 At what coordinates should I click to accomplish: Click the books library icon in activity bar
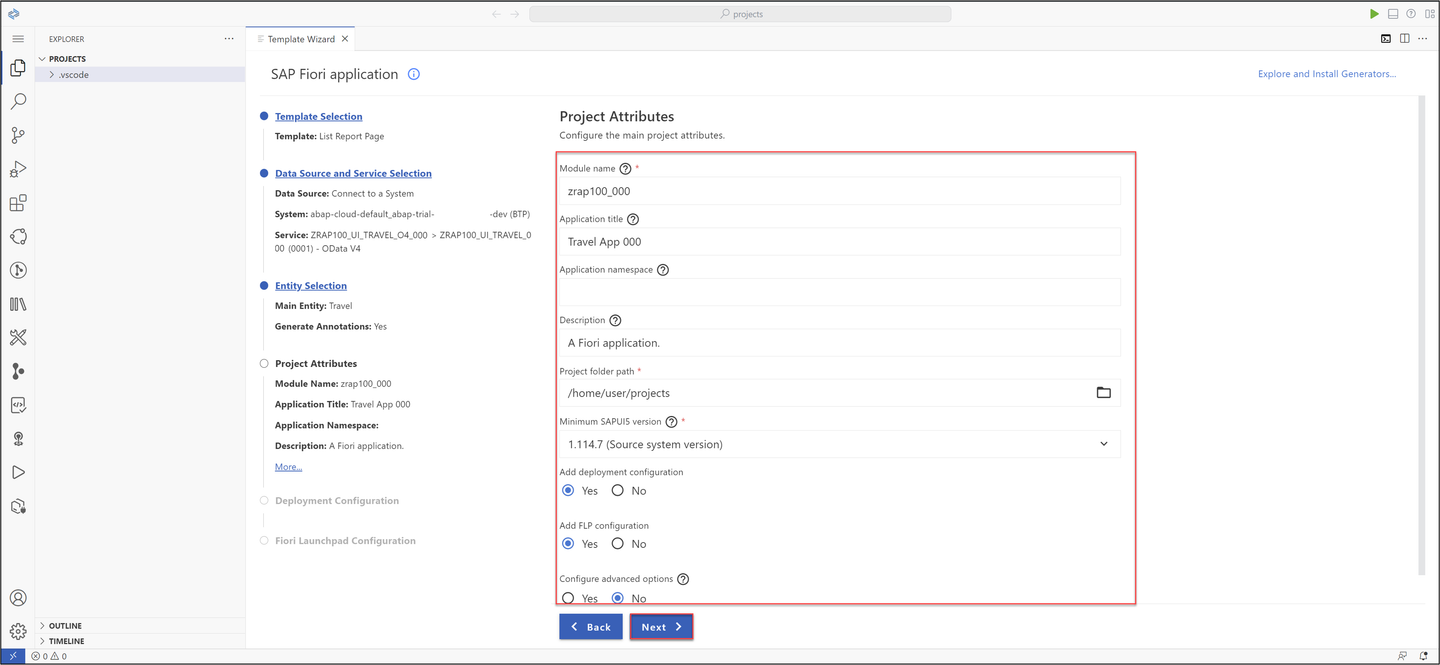click(18, 304)
